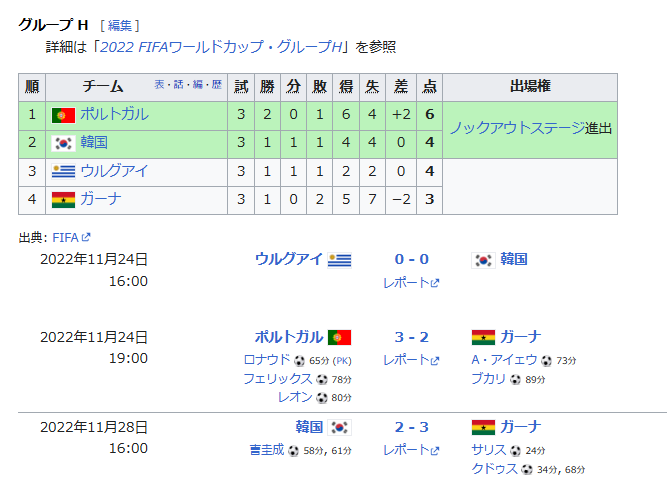Click the goal ball icon next to サリス
Screen dimensions: 667x484
point(514,450)
